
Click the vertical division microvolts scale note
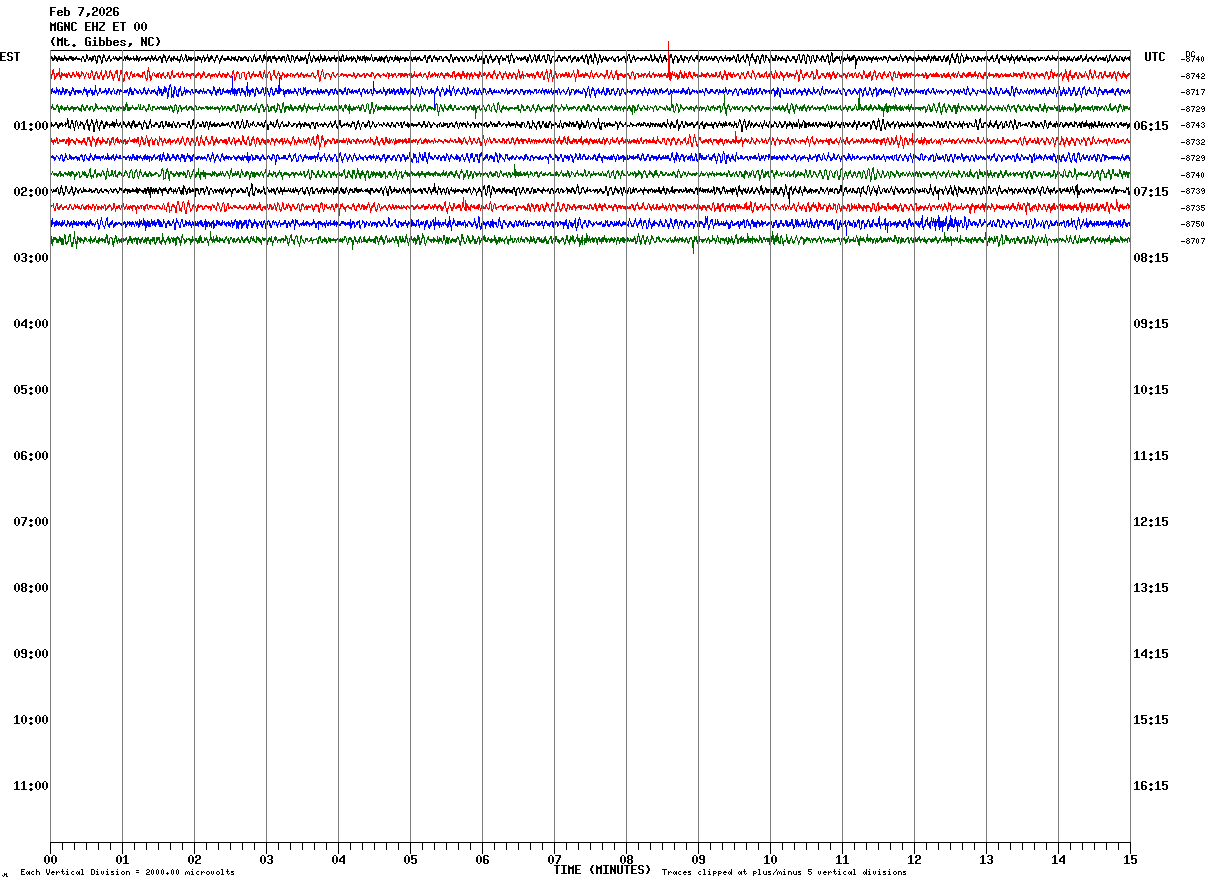127,873
